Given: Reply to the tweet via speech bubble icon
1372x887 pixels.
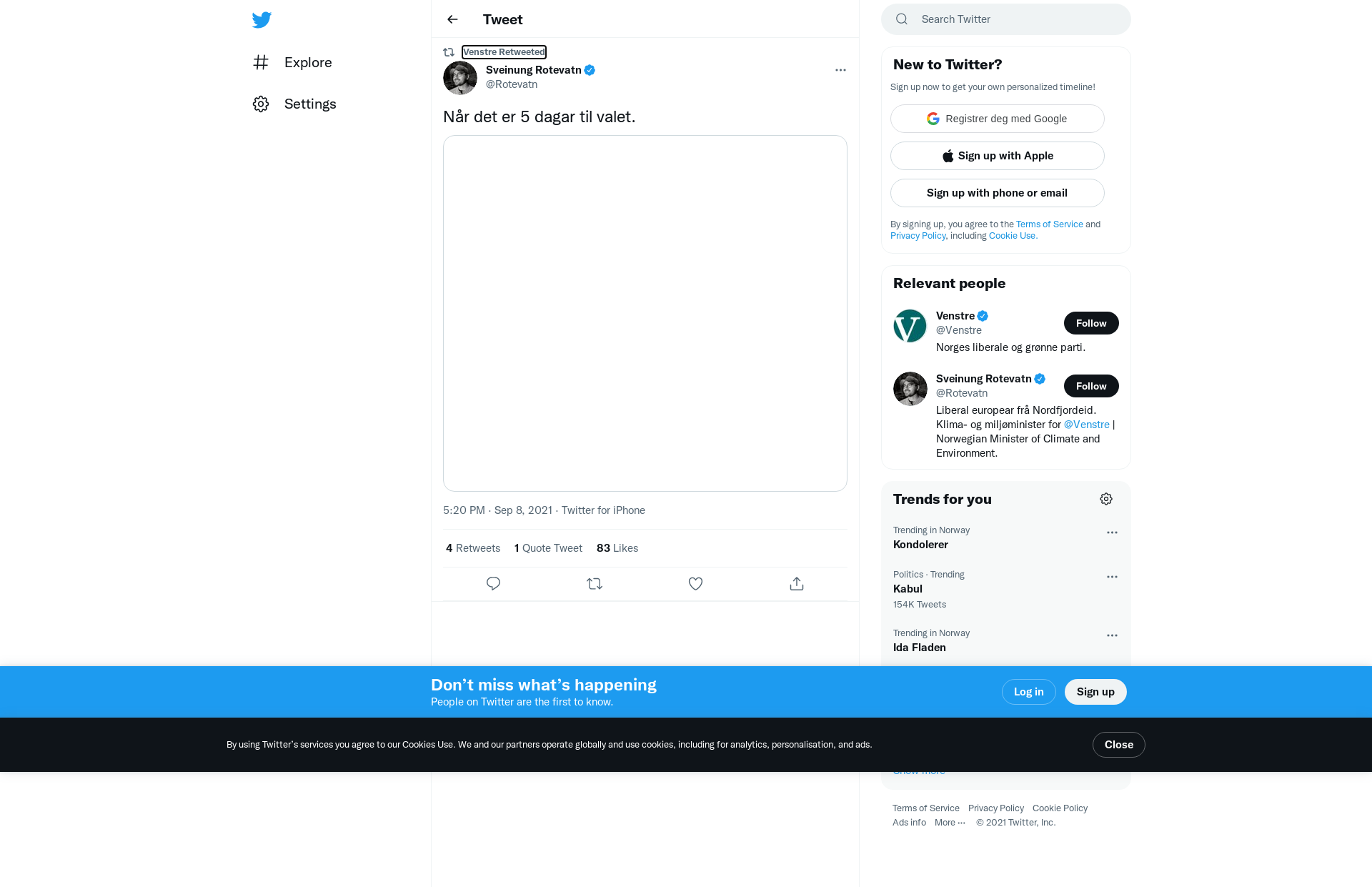Looking at the screenshot, I should coord(493,584).
